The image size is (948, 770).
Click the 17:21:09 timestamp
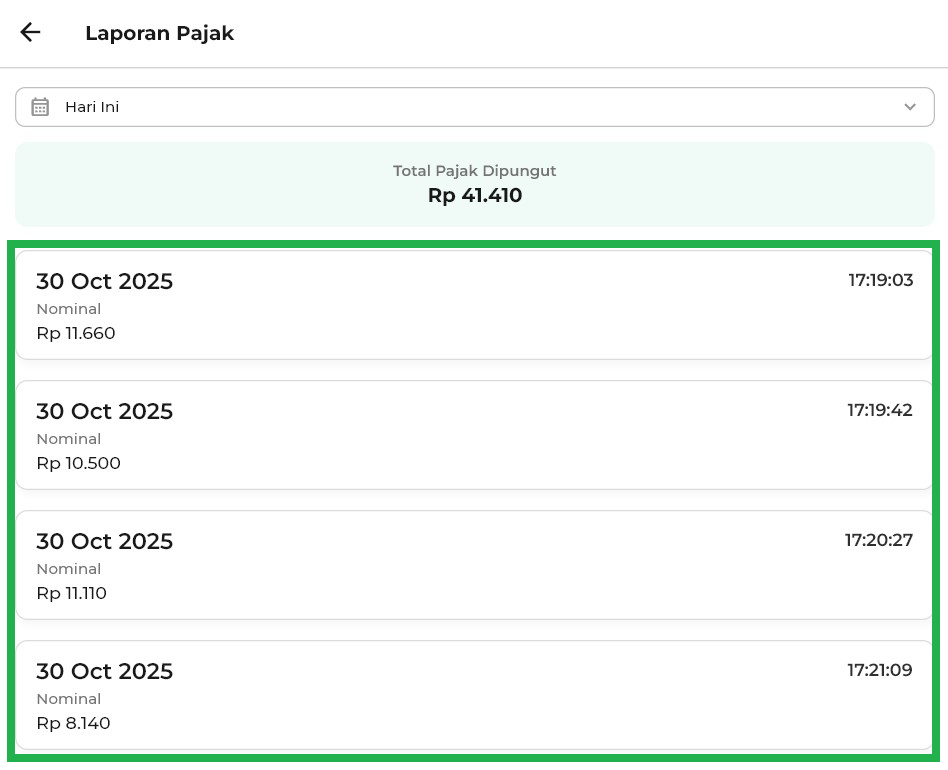[x=879, y=670]
